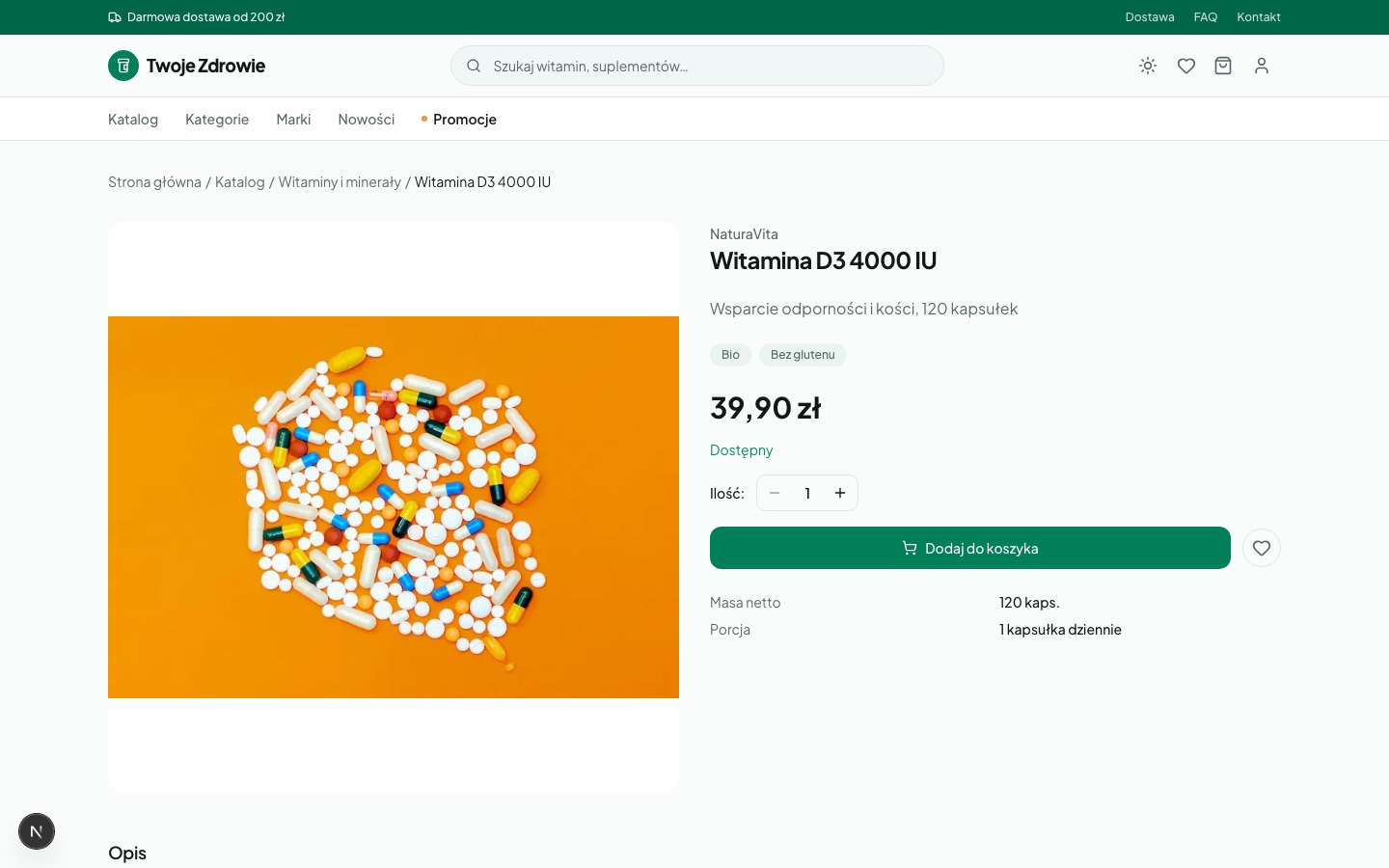Viewport: 1389px width, 868px height.
Task: Click the Ilość label
Action: pos(727,493)
